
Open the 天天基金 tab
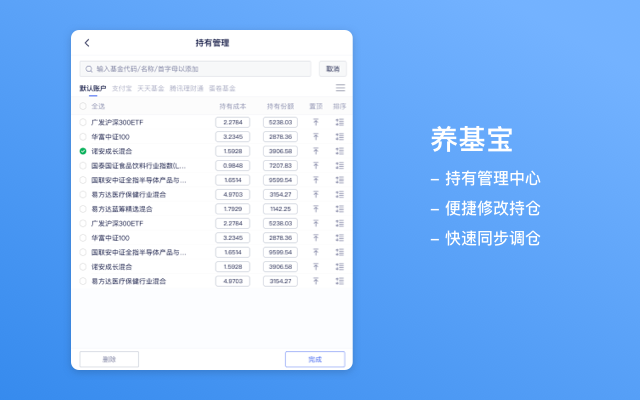[x=151, y=88]
